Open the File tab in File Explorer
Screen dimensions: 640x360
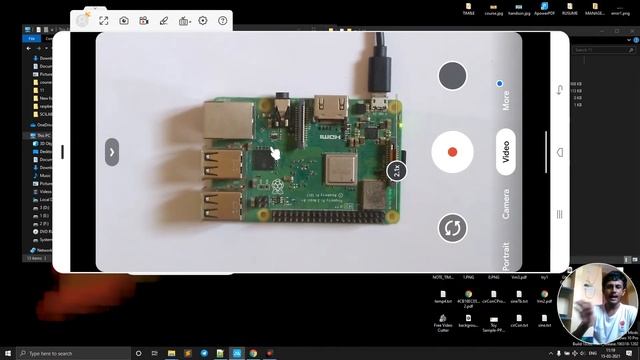31,39
